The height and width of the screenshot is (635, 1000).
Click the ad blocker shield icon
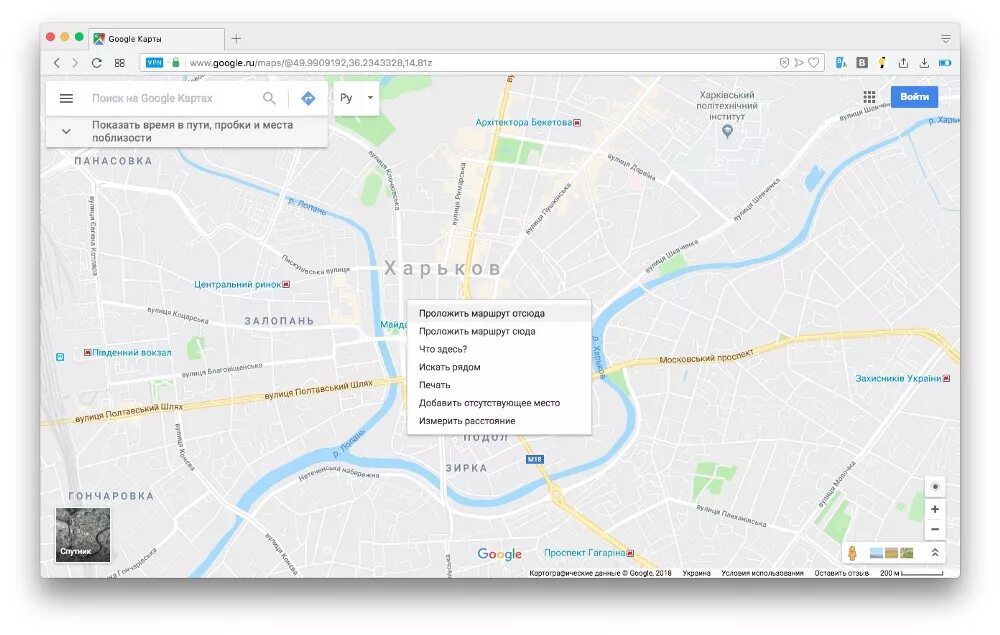click(x=784, y=62)
